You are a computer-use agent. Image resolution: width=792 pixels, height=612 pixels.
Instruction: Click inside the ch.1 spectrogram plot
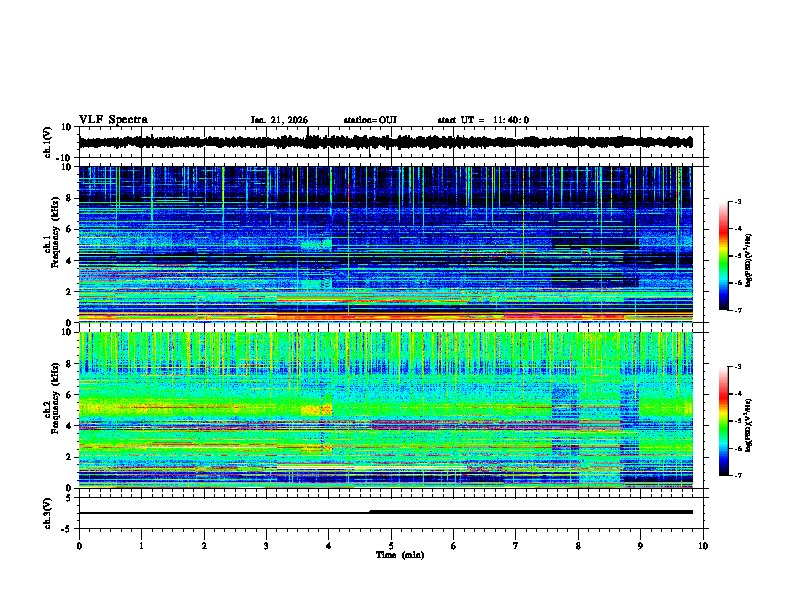[x=385, y=244]
